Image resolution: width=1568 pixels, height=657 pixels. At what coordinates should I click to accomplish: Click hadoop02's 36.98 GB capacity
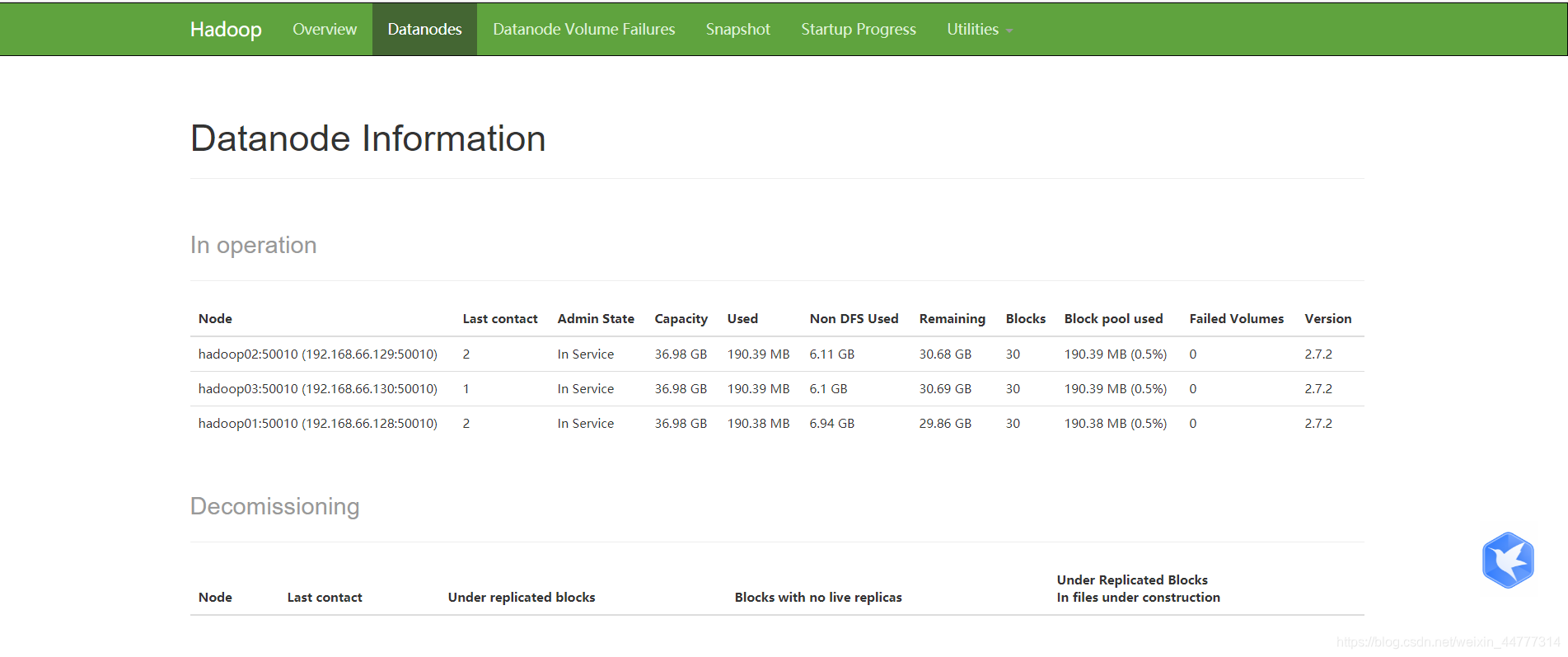pyautogui.click(x=681, y=354)
